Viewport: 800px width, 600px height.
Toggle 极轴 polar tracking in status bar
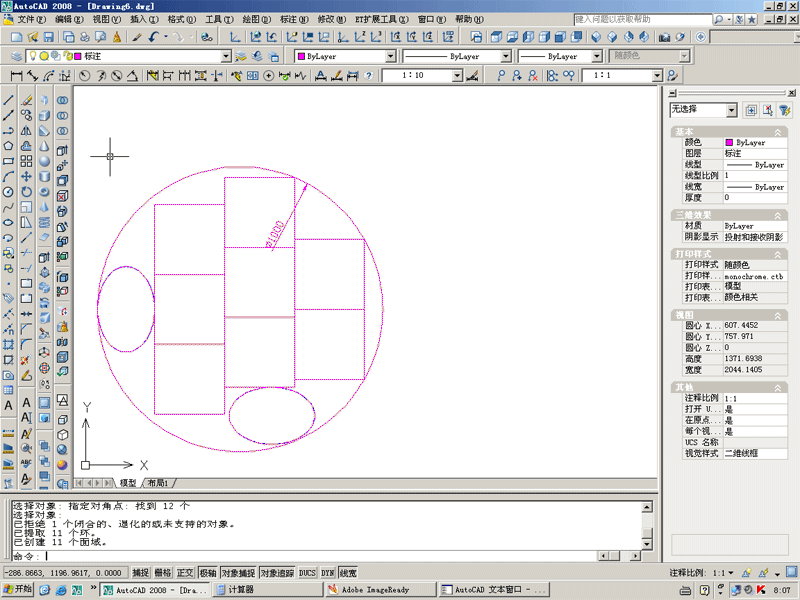[208, 573]
